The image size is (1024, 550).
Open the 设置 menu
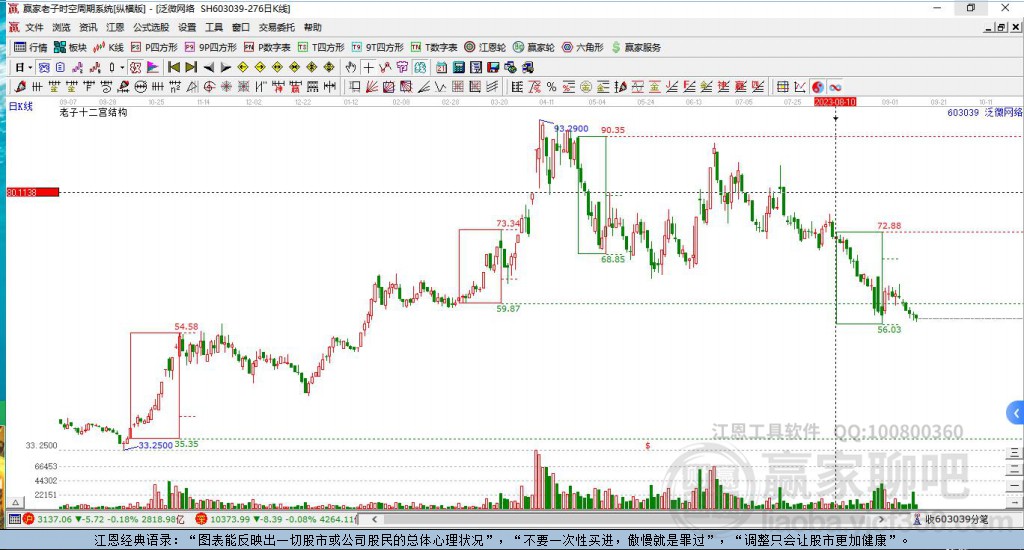tap(187, 27)
